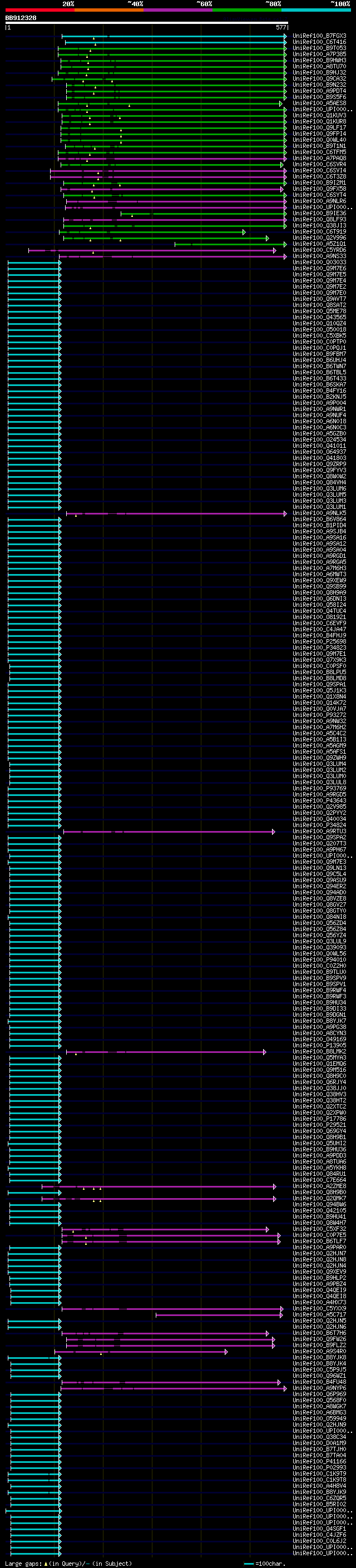Click the UniRef100_B9I2M1 label
Viewport: 356px width, 1568px height.
tap(319, 182)
